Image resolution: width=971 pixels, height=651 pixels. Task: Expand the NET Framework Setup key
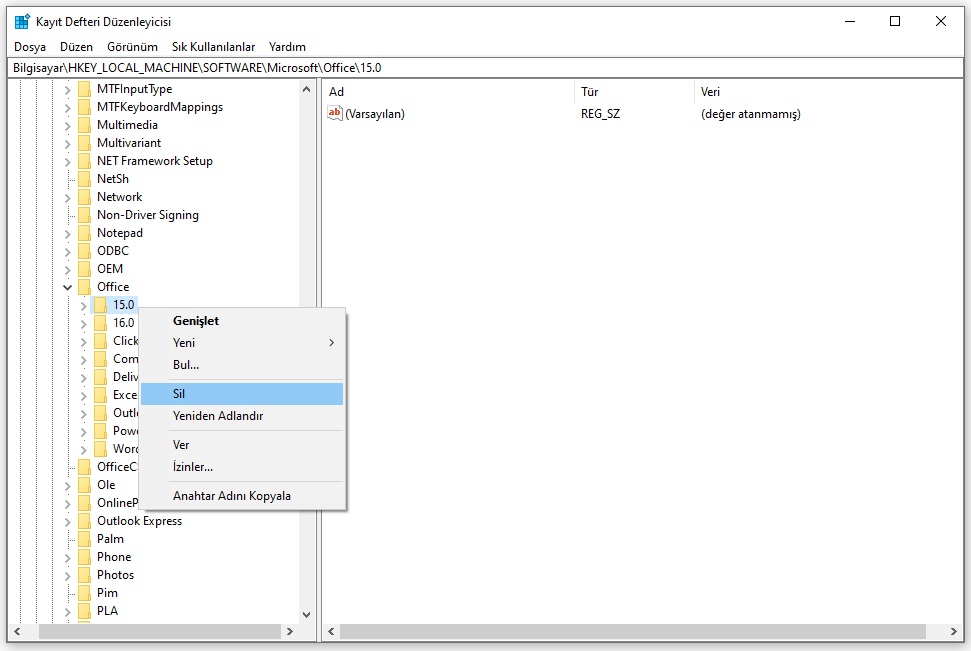(68, 161)
